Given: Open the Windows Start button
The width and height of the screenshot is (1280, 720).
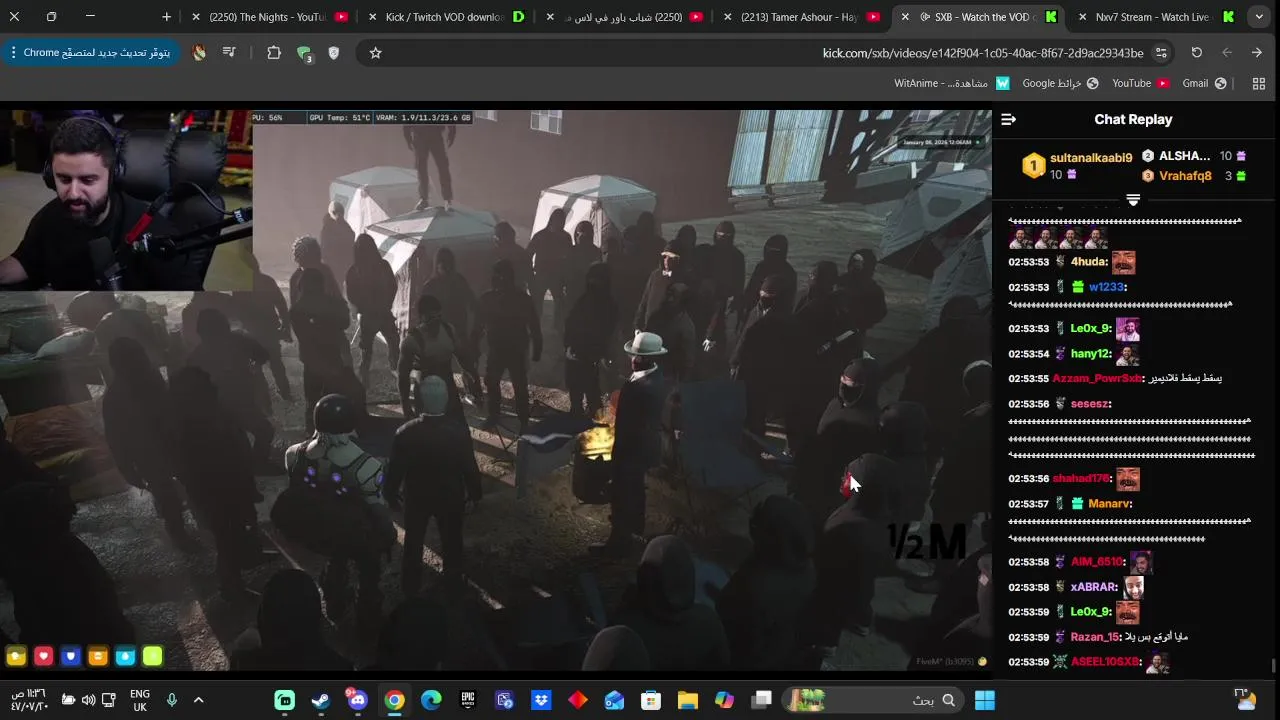Looking at the screenshot, I should pos(985,700).
